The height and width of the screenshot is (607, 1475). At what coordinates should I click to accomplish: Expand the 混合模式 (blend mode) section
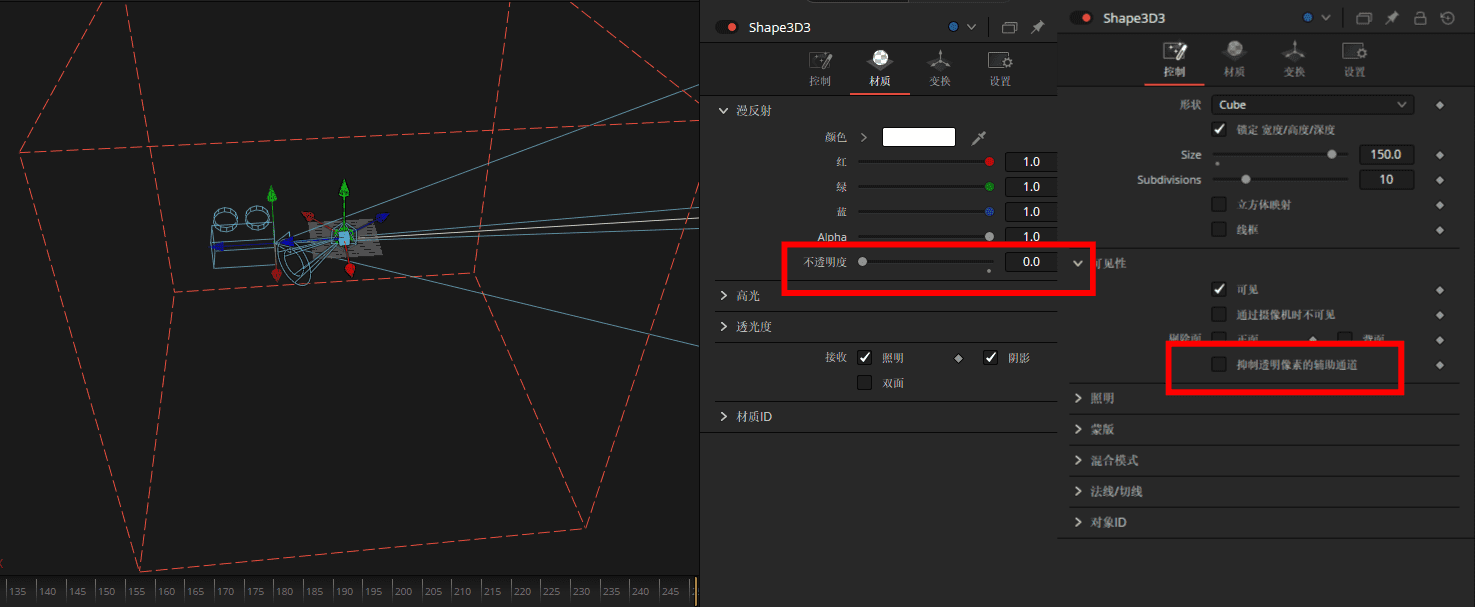[1113, 461]
